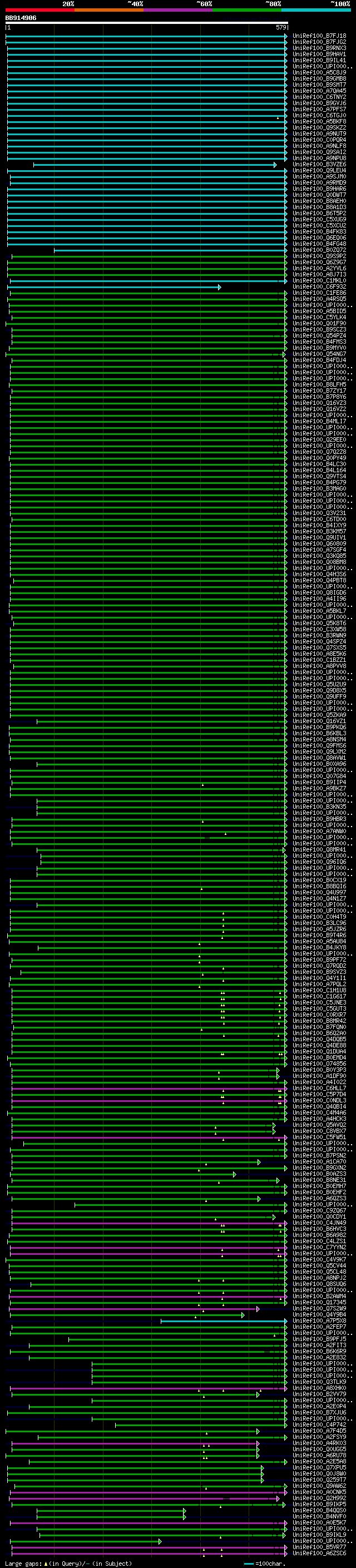Select hit label UniRef100_Q9SKZ2

click(319, 128)
